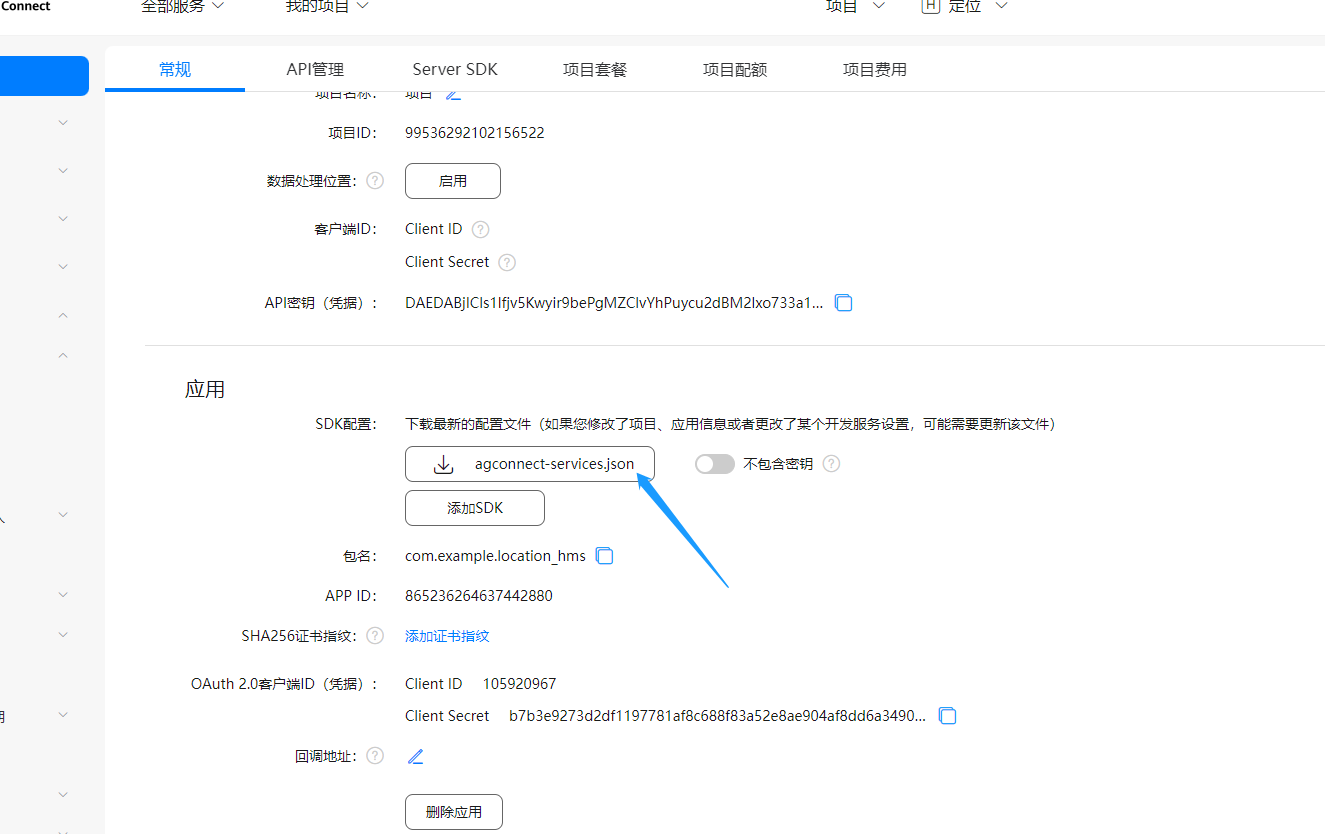Toggle the 不包含密钥 switch
The width and height of the screenshot is (1325, 834).
(715, 464)
